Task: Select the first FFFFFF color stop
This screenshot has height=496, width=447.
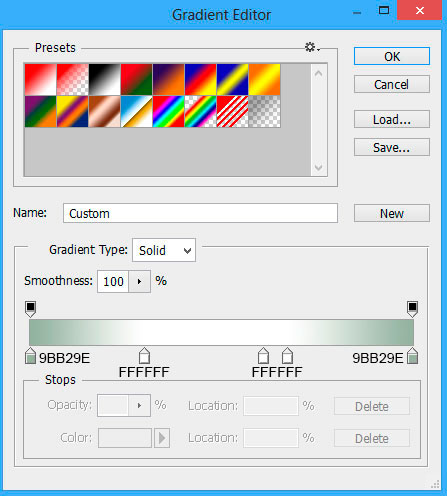Action: click(x=144, y=356)
